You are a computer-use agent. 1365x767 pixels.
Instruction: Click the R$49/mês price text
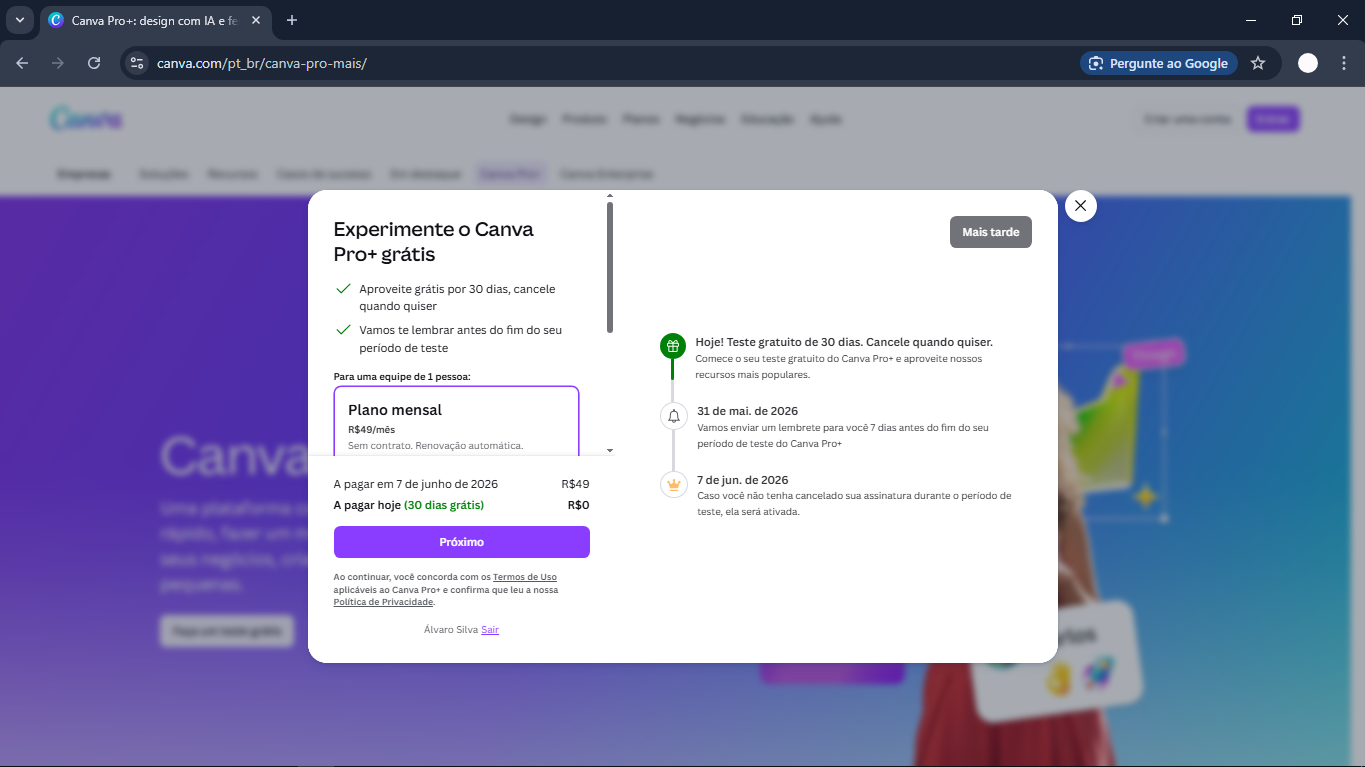[x=371, y=430]
